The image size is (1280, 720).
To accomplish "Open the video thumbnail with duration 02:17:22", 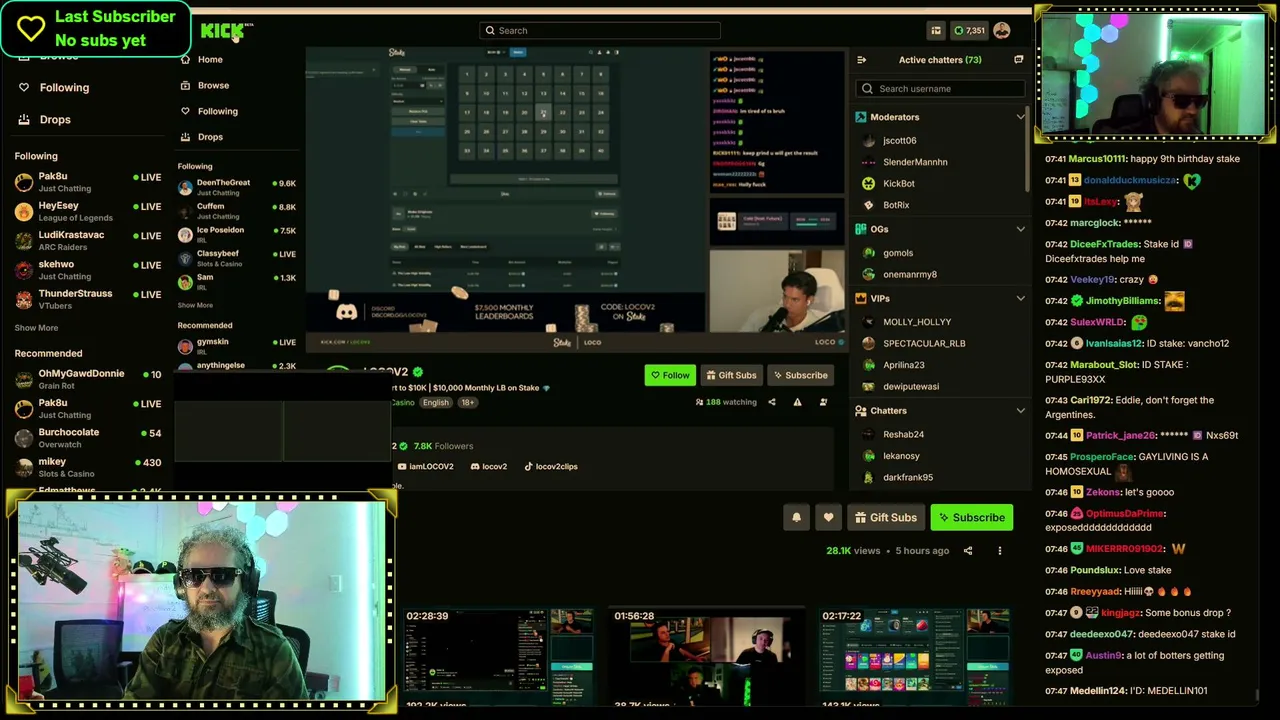I will (x=915, y=655).
